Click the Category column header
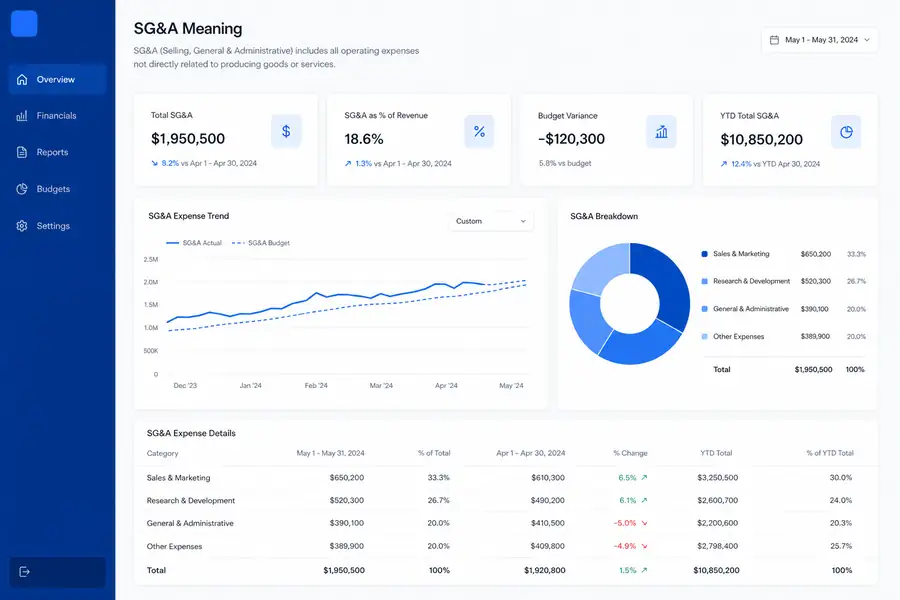The height and width of the screenshot is (600, 900). point(162,453)
